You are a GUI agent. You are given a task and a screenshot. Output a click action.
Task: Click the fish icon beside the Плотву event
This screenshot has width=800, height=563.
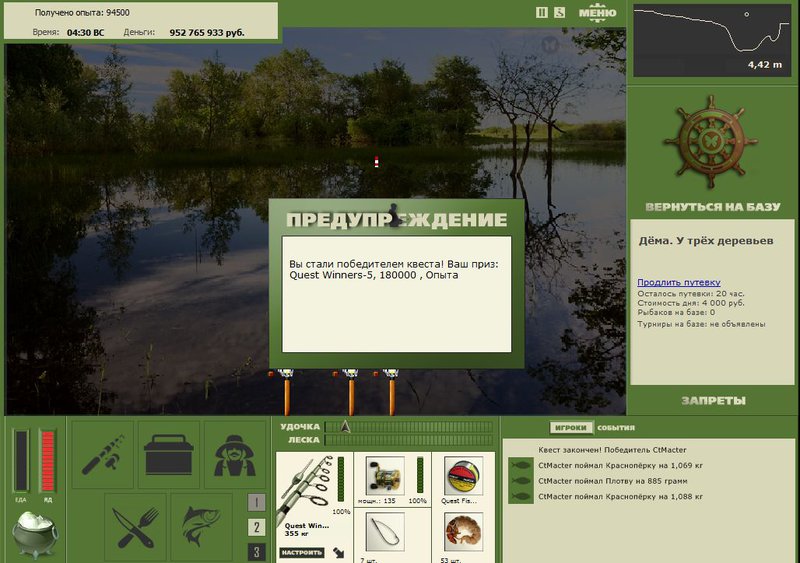(x=520, y=481)
